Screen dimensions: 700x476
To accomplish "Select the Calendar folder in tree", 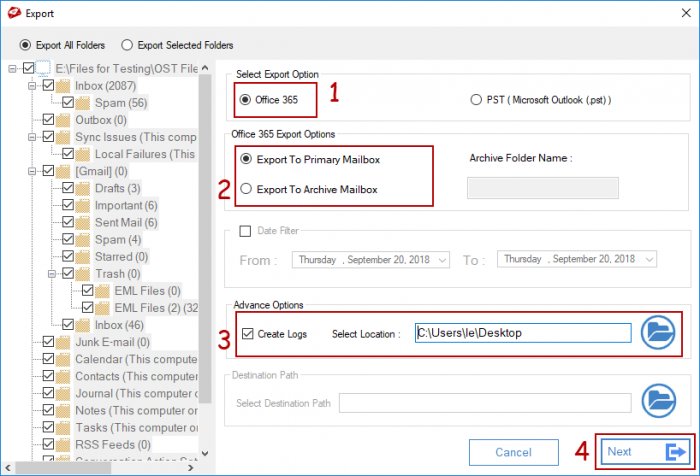I will [x=136, y=359].
